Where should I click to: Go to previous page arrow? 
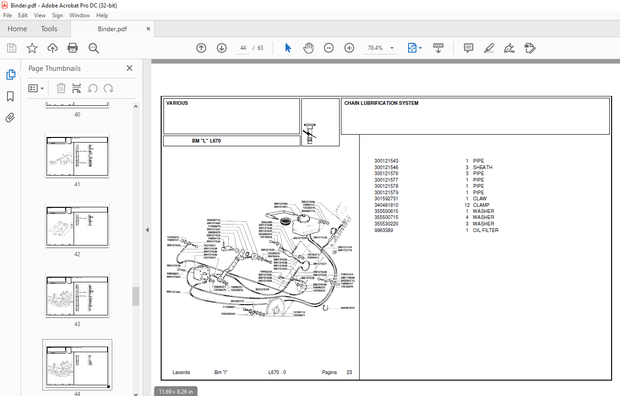(201, 48)
